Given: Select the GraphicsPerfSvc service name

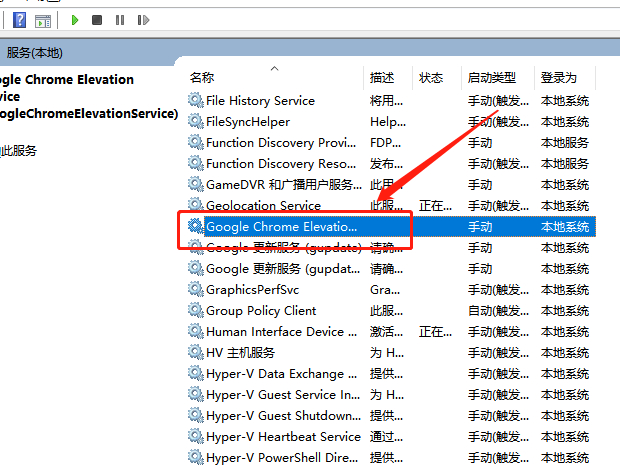Looking at the screenshot, I should [x=252, y=290].
